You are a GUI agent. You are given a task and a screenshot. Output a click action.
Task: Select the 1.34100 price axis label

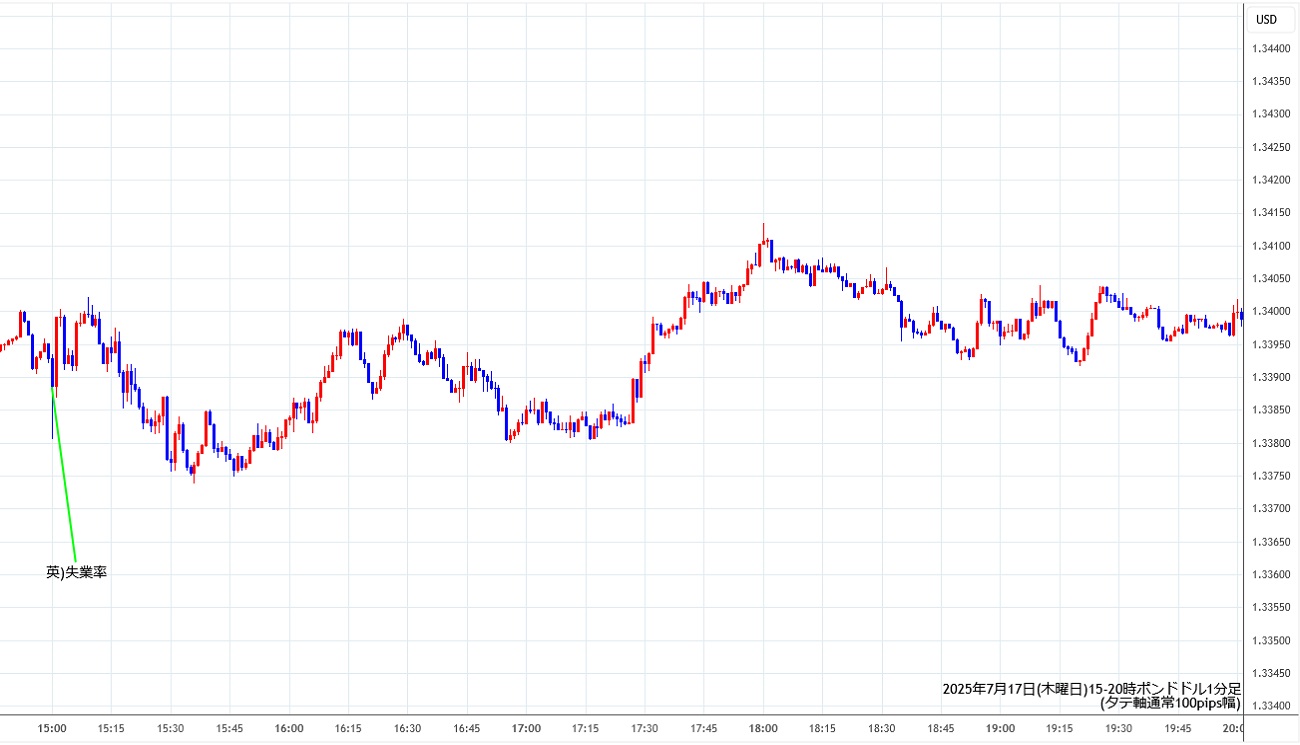click(x=1272, y=246)
